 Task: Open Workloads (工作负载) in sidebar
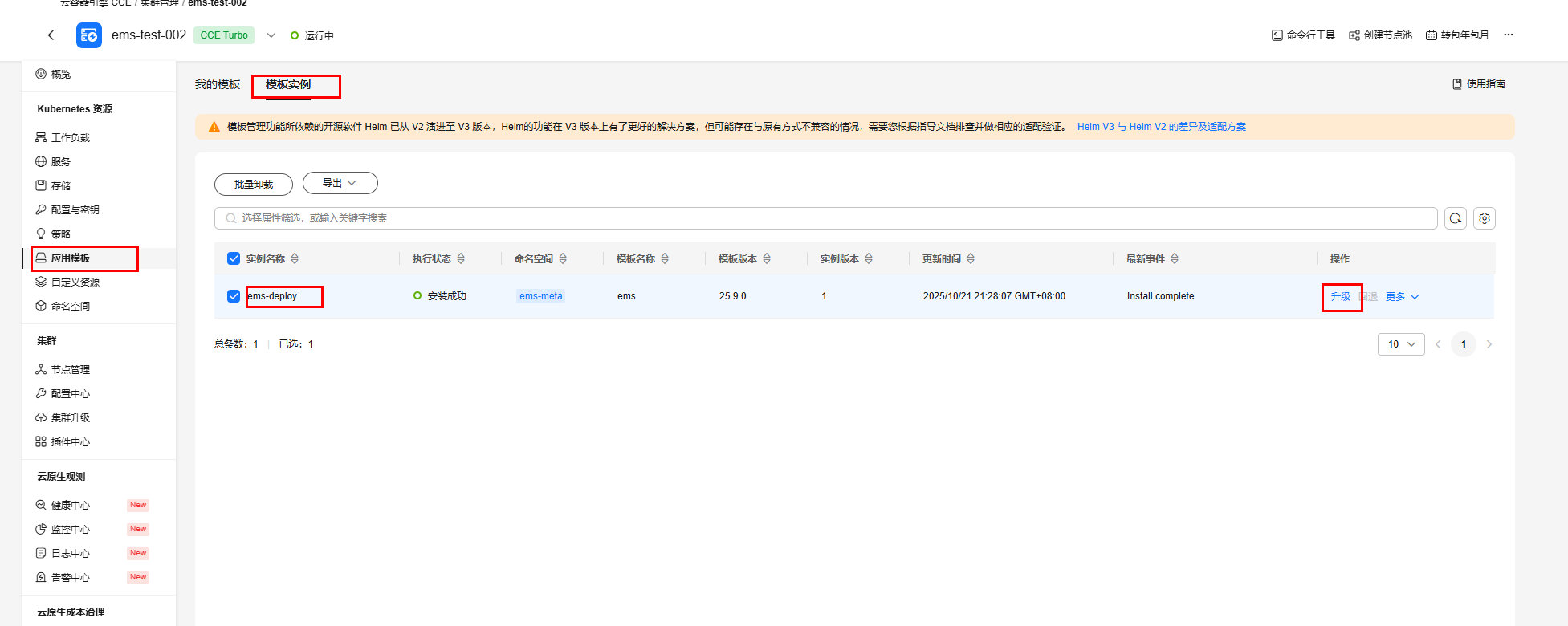[x=71, y=138]
